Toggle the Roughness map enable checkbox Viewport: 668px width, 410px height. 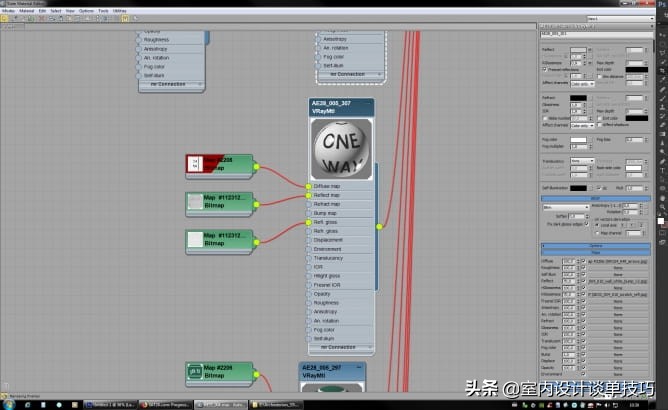pyautogui.click(x=583, y=268)
